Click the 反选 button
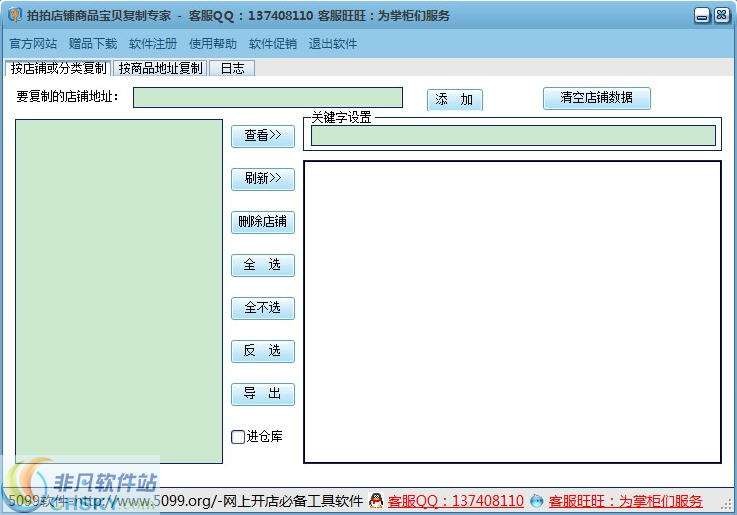Image resolution: width=737 pixels, height=515 pixels. (263, 351)
